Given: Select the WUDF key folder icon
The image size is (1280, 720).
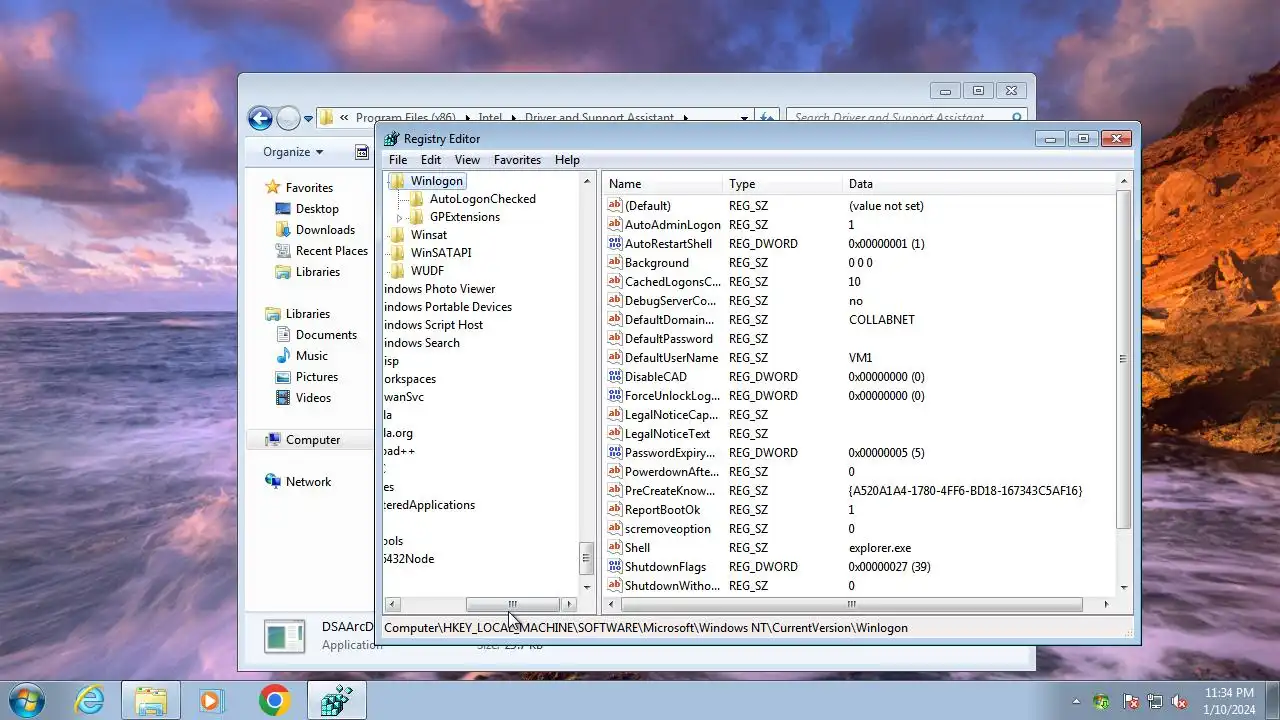Looking at the screenshot, I should tap(397, 271).
